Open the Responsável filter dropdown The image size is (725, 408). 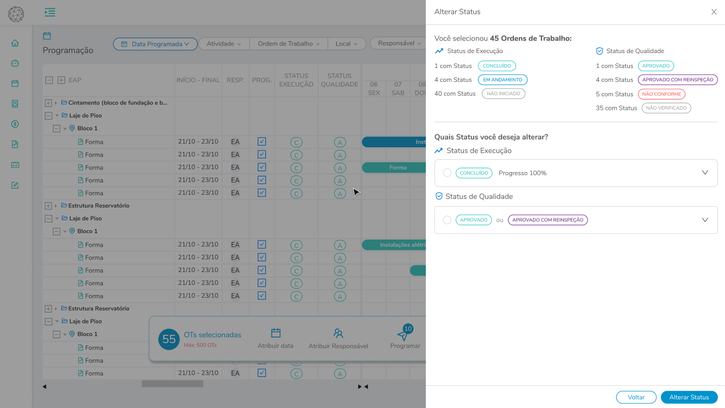click(x=399, y=43)
